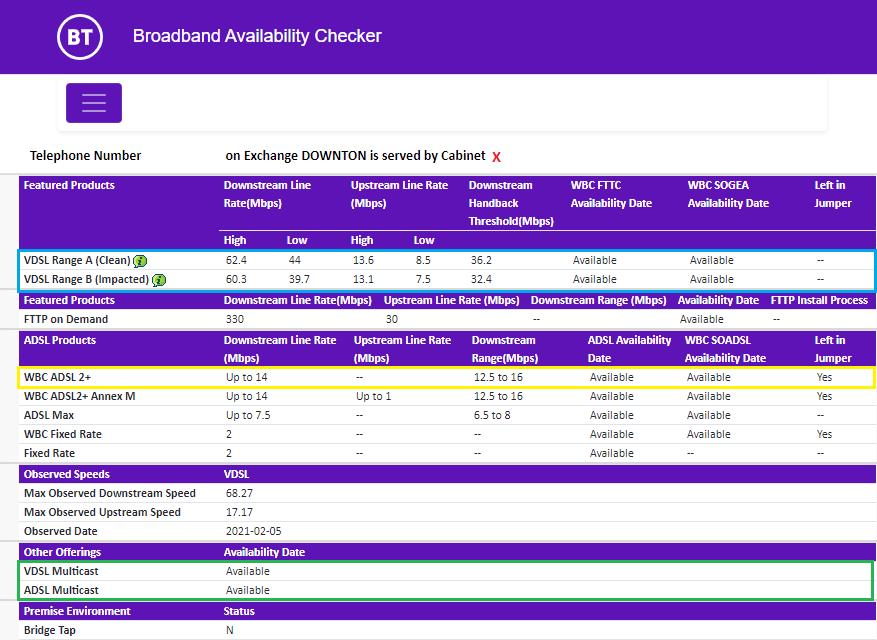Click the VDSL Multicast entry
Viewport: 877px width, 640px height.
tap(61, 571)
